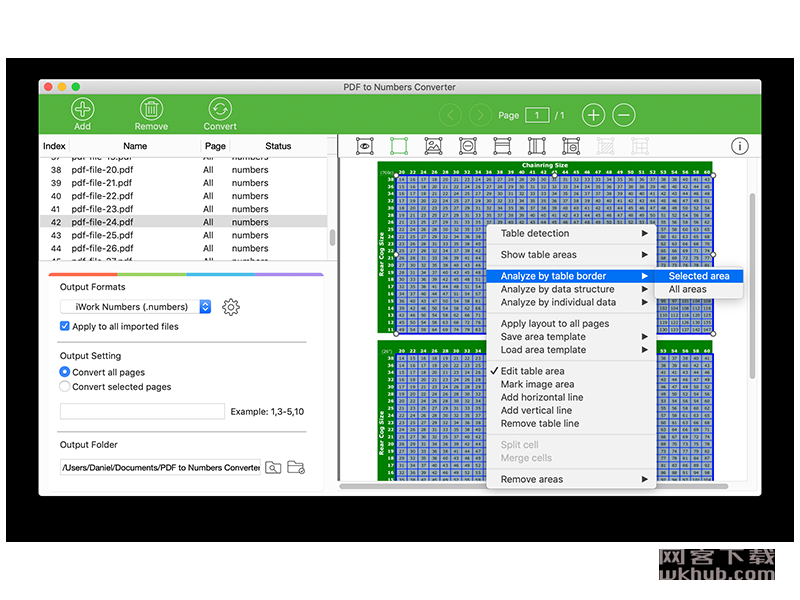Viewport: 800px width, 600px height.
Task: Select pdf-file-23.pdf row
Action: point(184,209)
